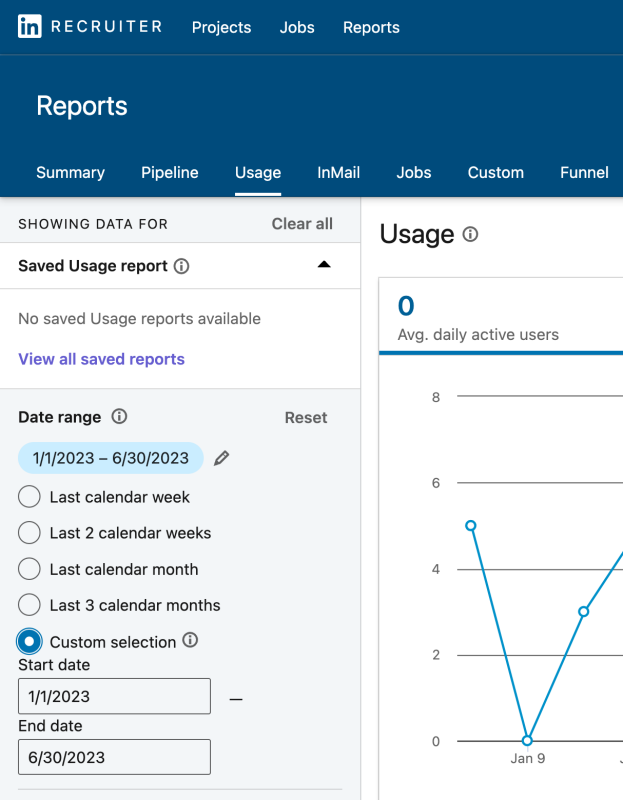Select Last 2 calendar weeks option

pos(29,533)
